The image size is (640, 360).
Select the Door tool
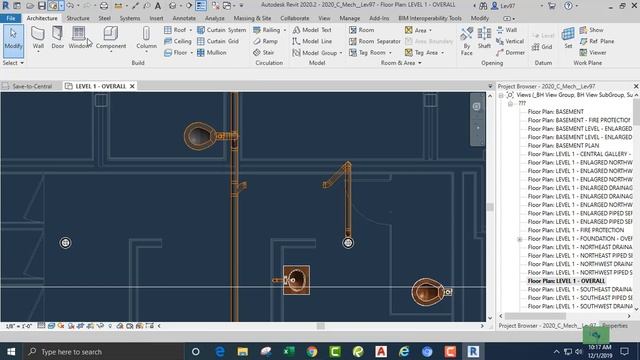pyautogui.click(x=58, y=38)
